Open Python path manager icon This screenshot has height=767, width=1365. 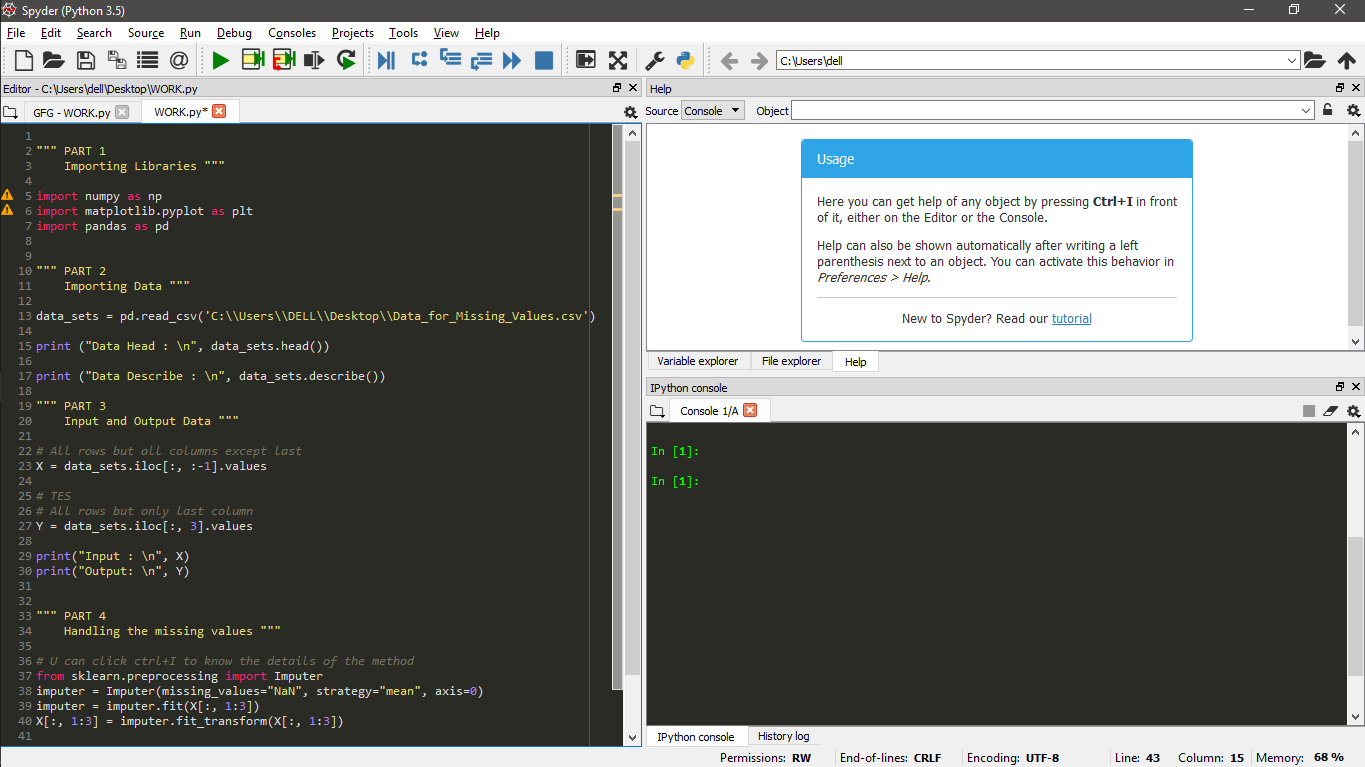point(685,60)
